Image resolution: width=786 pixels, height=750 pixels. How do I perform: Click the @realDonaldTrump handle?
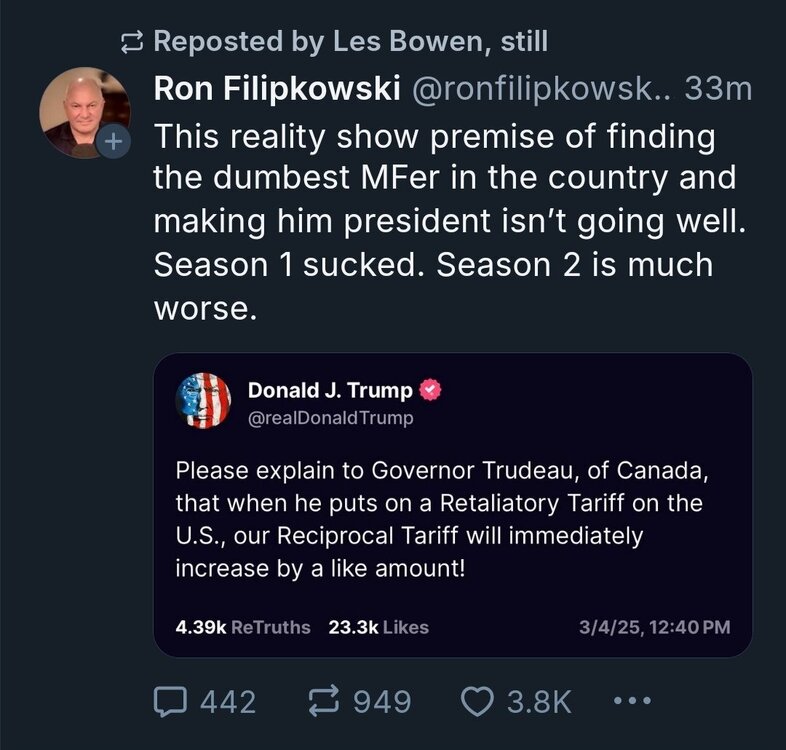tap(330, 418)
